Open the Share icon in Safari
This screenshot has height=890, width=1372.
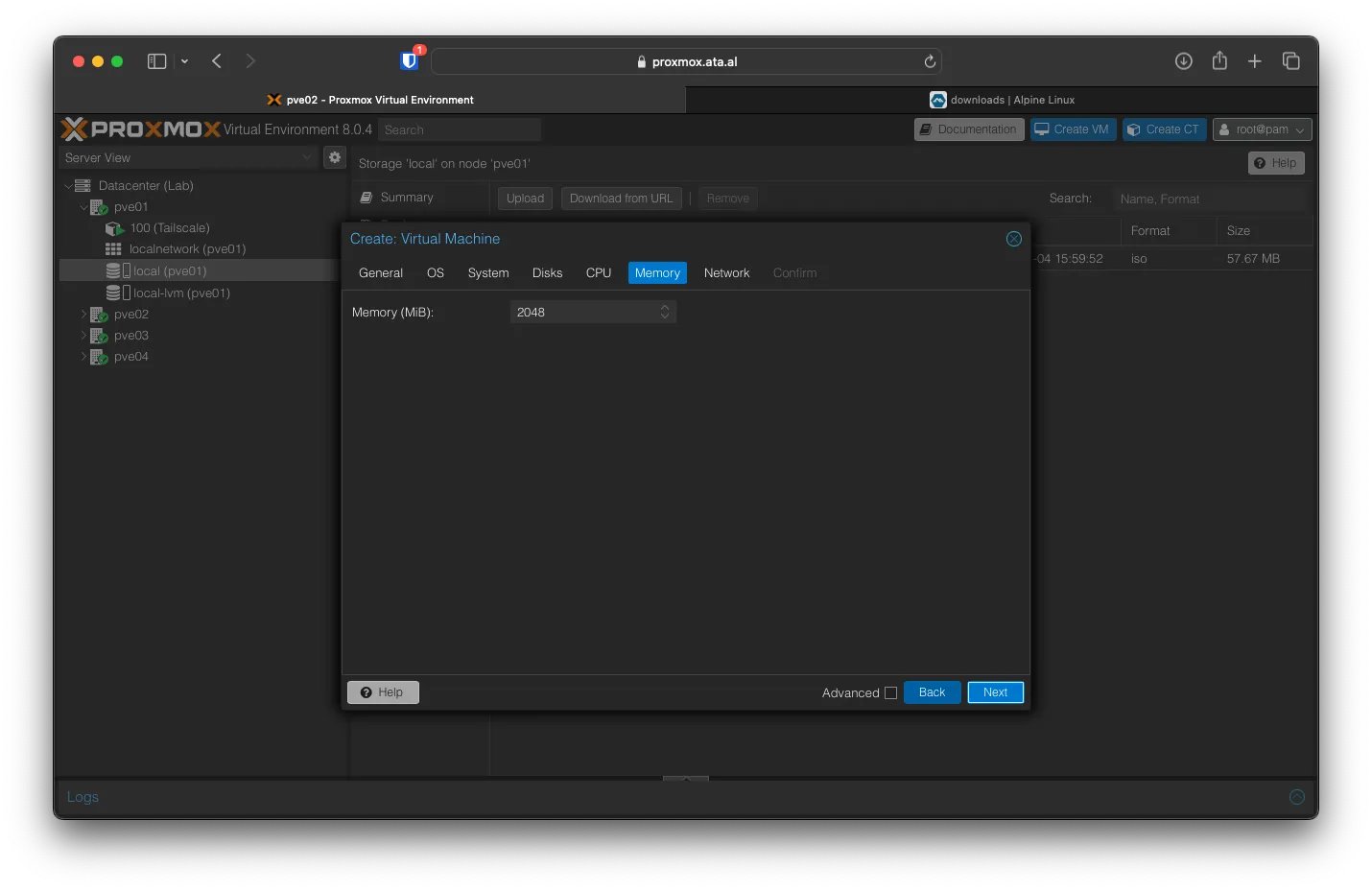[x=1219, y=60]
